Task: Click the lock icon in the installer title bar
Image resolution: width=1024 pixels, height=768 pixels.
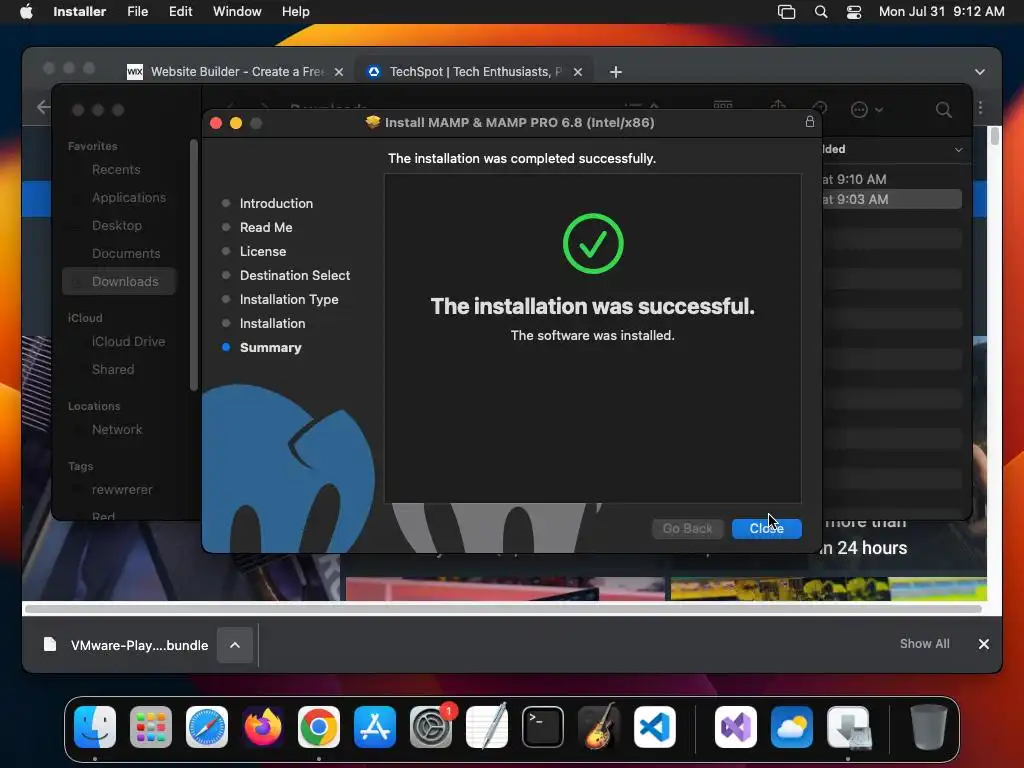Action: 809,121
